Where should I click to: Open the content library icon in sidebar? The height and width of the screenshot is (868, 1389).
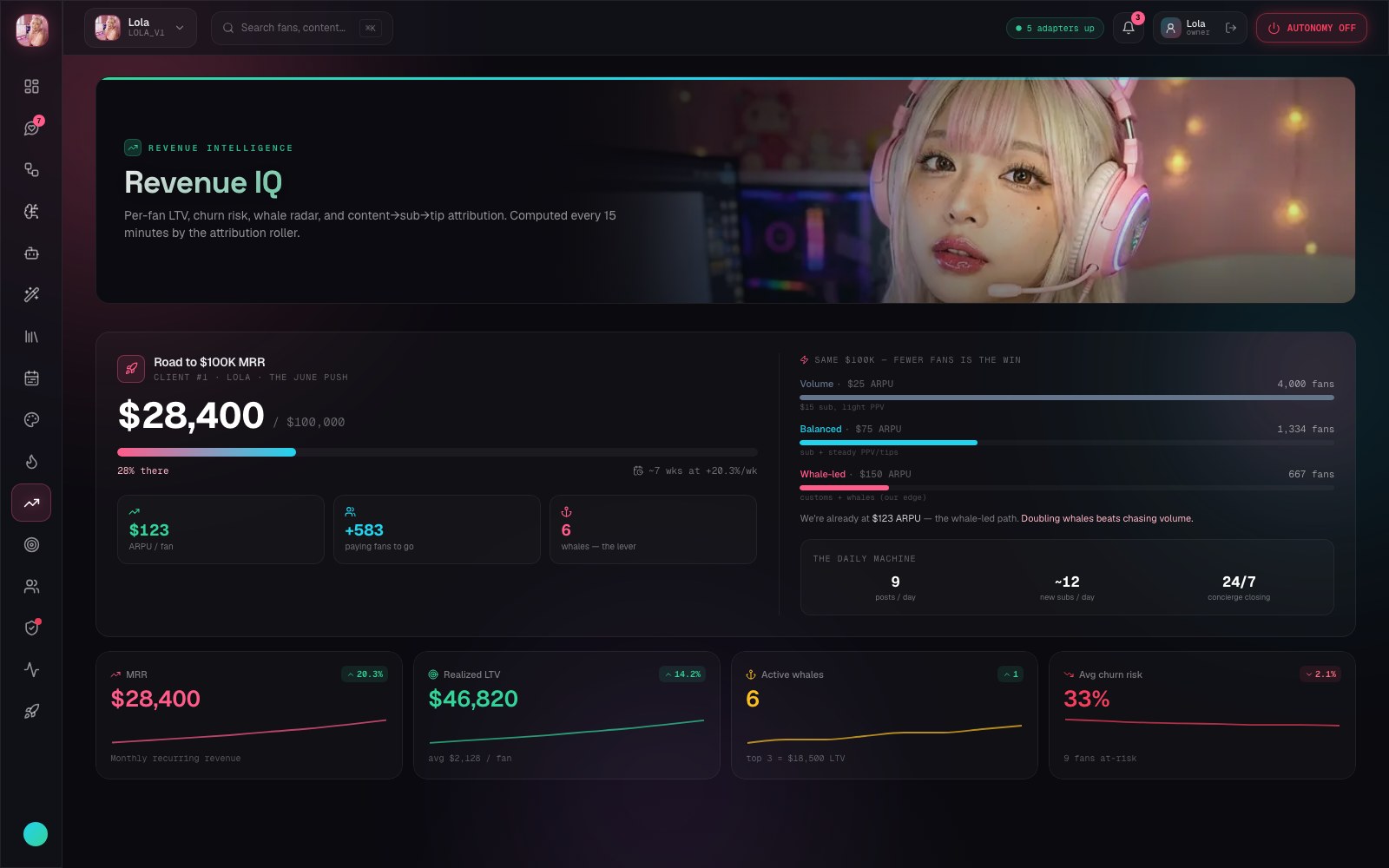(x=31, y=337)
